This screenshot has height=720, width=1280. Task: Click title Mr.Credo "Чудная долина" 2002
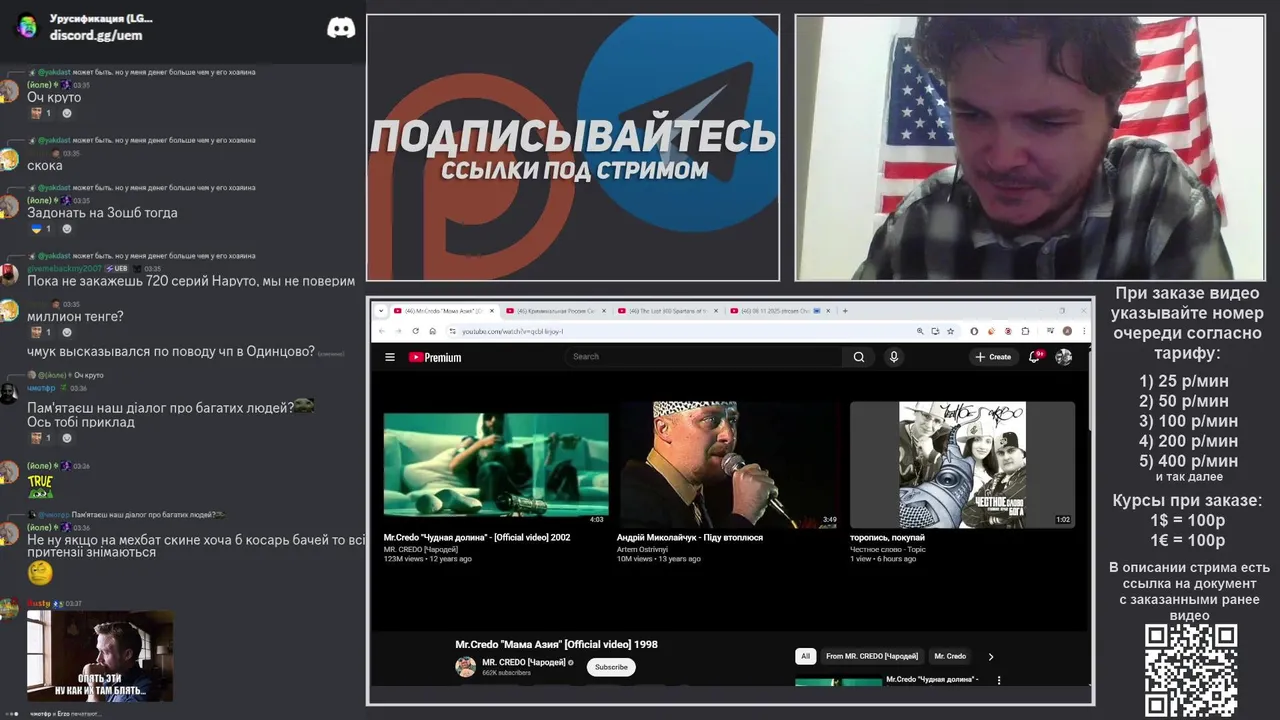(x=477, y=537)
